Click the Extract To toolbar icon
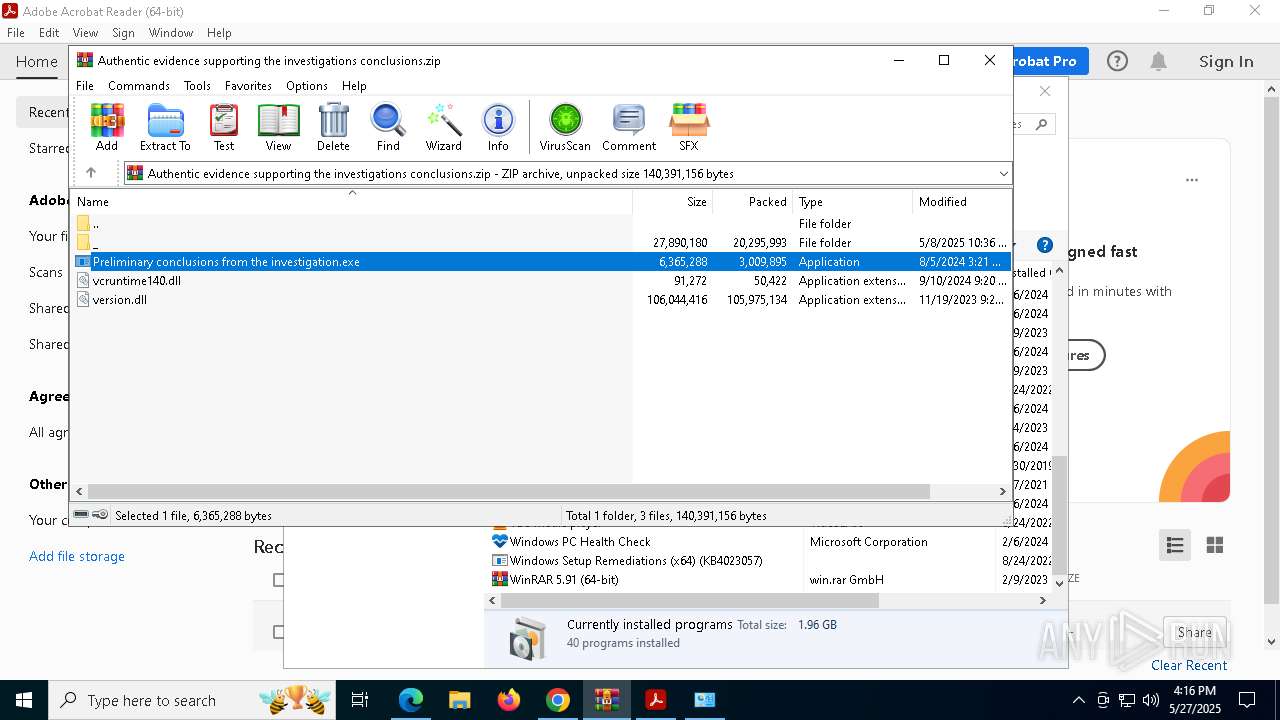Screen dimensions: 1280x720 pyautogui.click(x=165, y=127)
